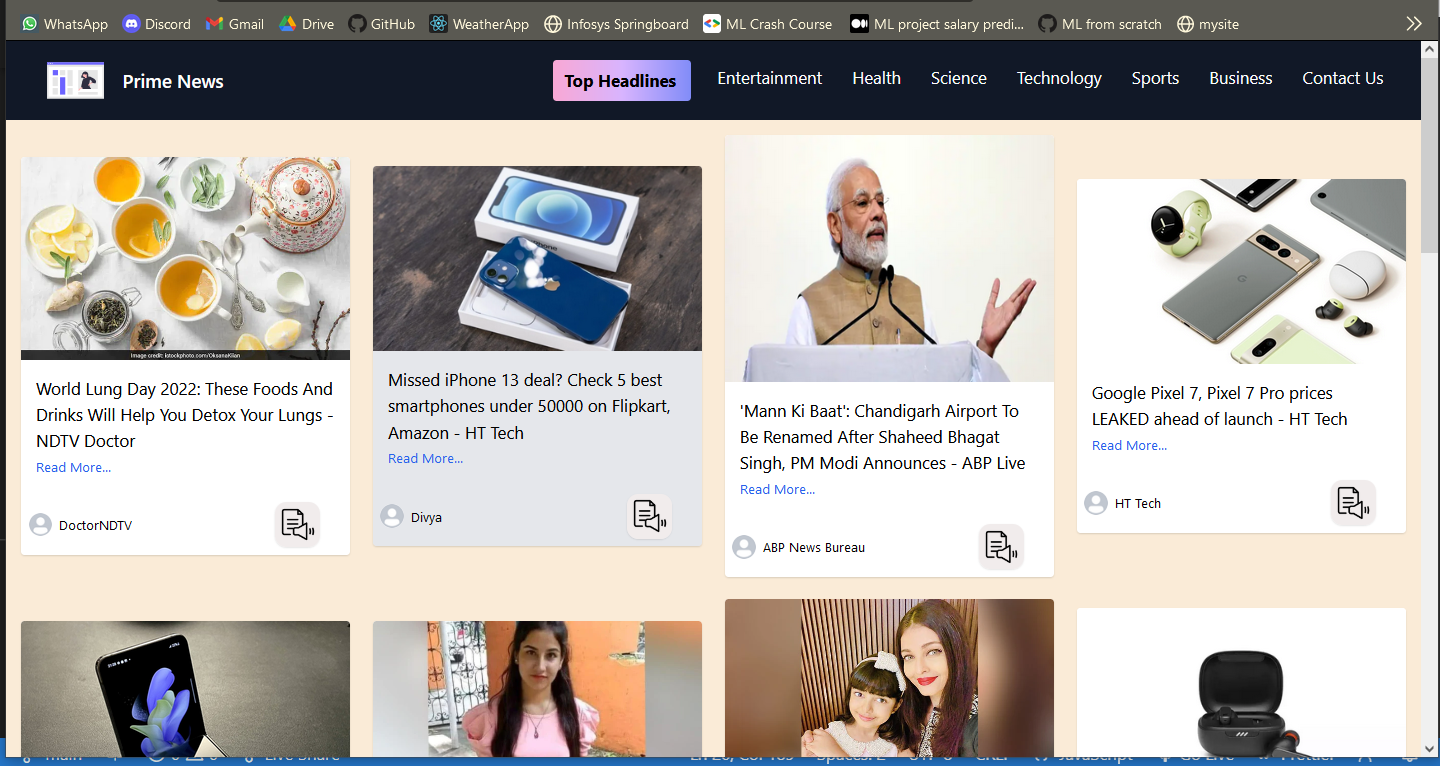This screenshot has width=1440, height=766.
Task: Go to the Technology section
Action: (x=1059, y=78)
